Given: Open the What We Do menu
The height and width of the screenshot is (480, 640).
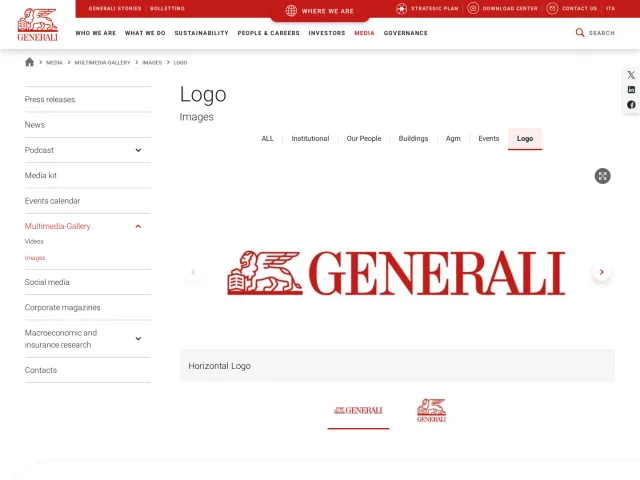Looking at the screenshot, I should click(145, 33).
